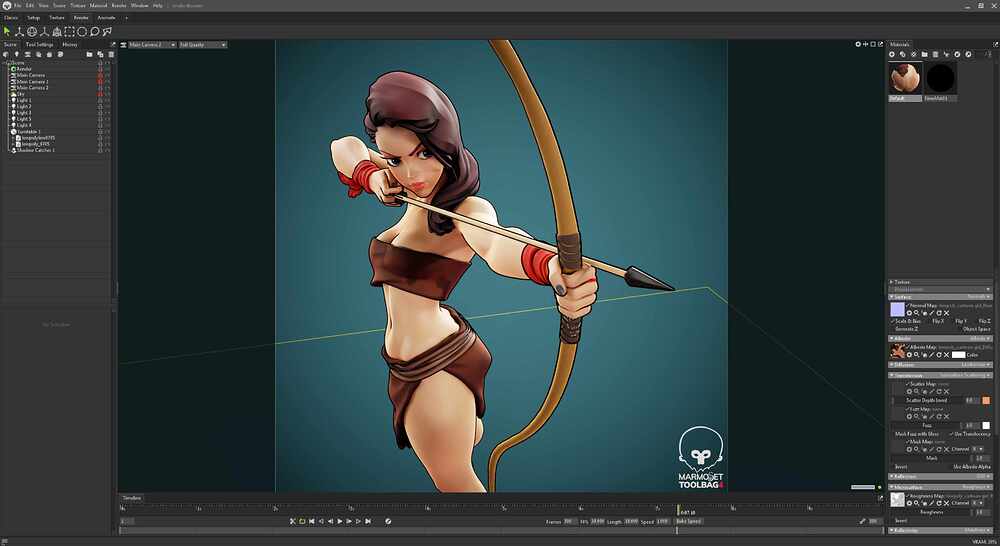This screenshot has width=1000, height=546.
Task: Enable Object Space option
Action: pos(976,329)
